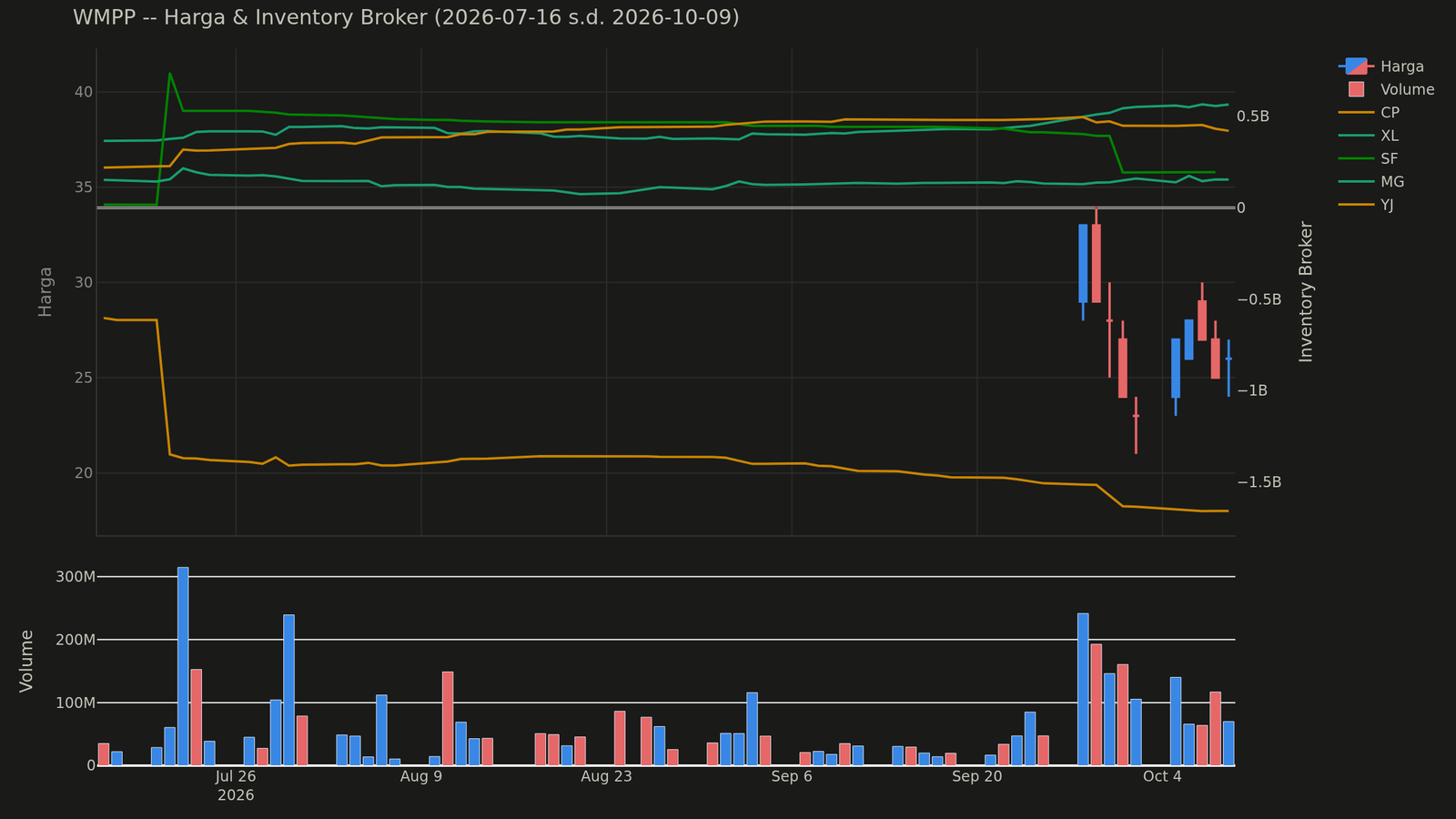Click the 200M volume axis label
1456x819 pixels.
click(x=76, y=640)
